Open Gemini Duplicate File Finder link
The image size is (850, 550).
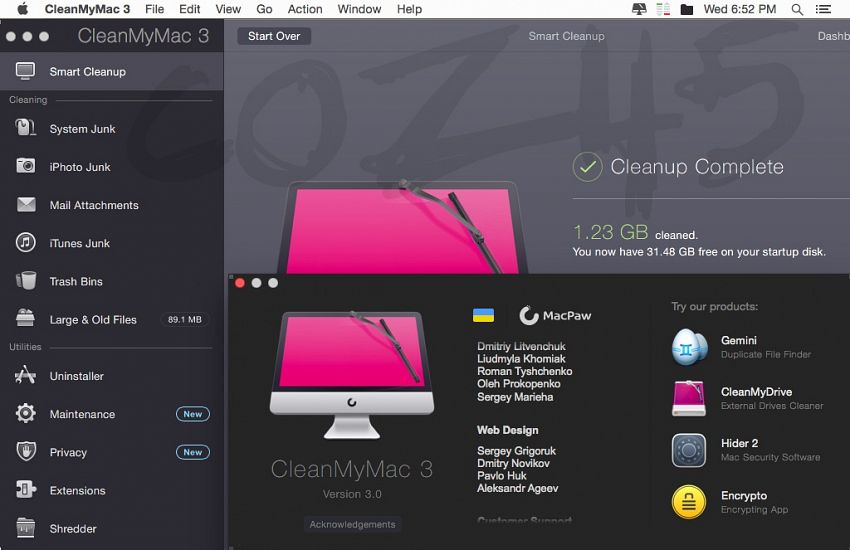[765, 347]
